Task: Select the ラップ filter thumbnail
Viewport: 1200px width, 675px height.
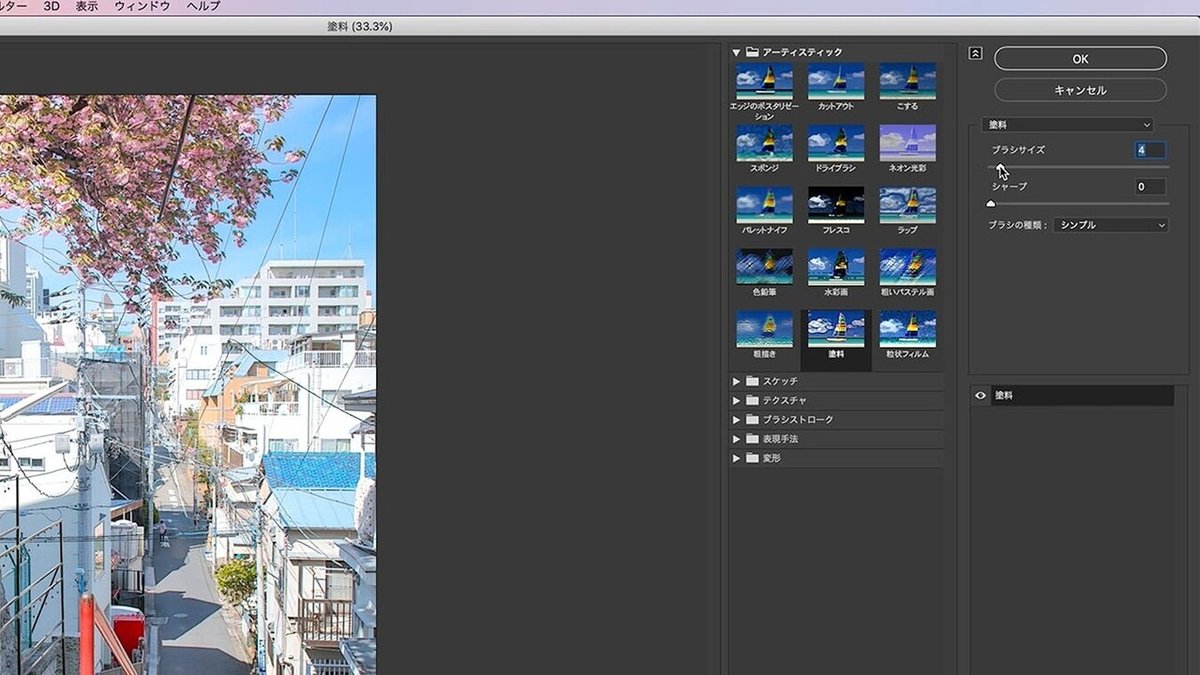Action: pyautogui.click(x=907, y=205)
